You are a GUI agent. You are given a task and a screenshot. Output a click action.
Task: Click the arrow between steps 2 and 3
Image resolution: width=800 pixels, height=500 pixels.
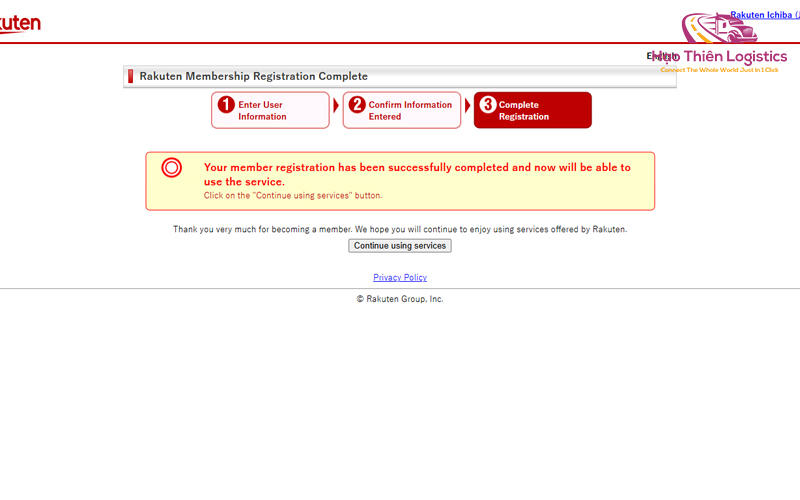point(467,106)
